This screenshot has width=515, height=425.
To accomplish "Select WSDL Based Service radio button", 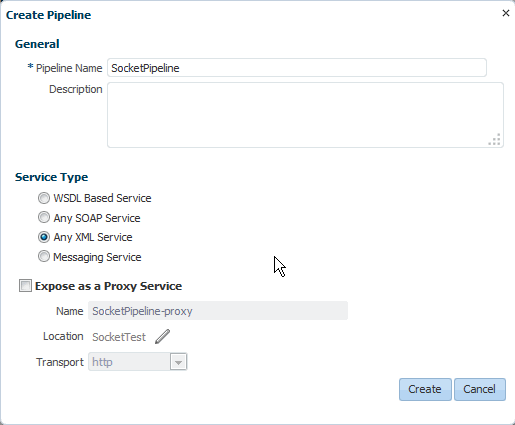I will [44, 198].
